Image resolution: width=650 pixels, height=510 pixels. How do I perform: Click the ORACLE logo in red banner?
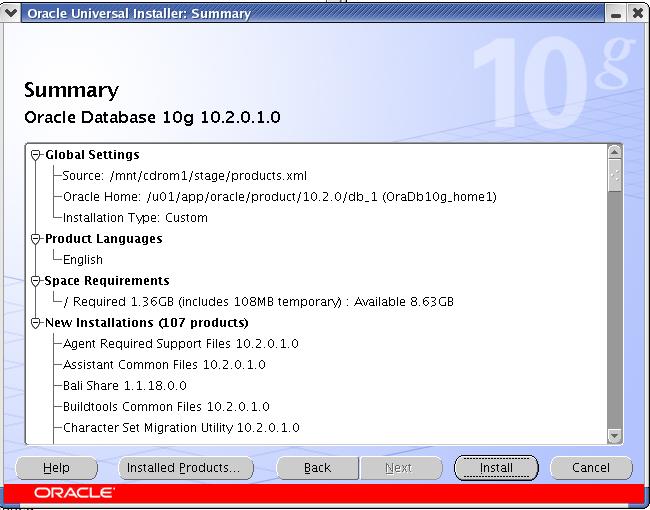coord(74,493)
